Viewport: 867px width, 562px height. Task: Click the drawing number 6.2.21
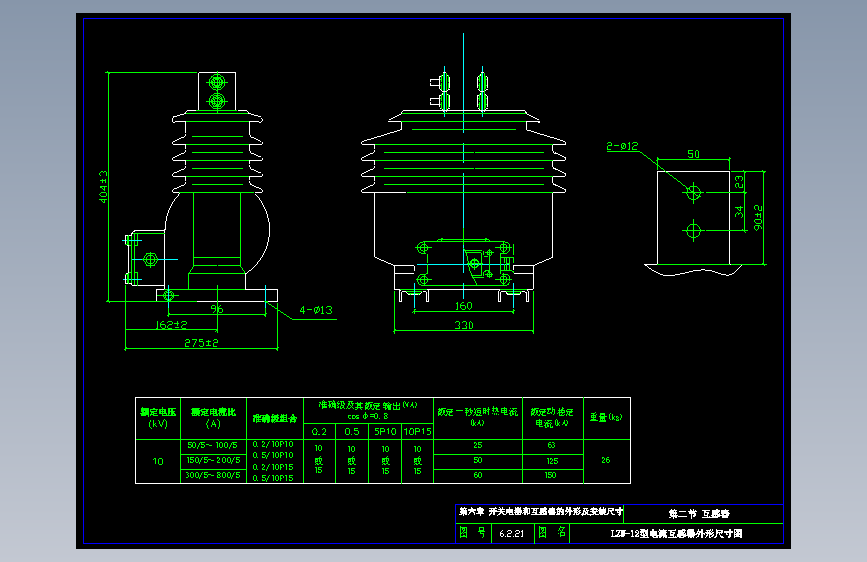(x=511, y=534)
